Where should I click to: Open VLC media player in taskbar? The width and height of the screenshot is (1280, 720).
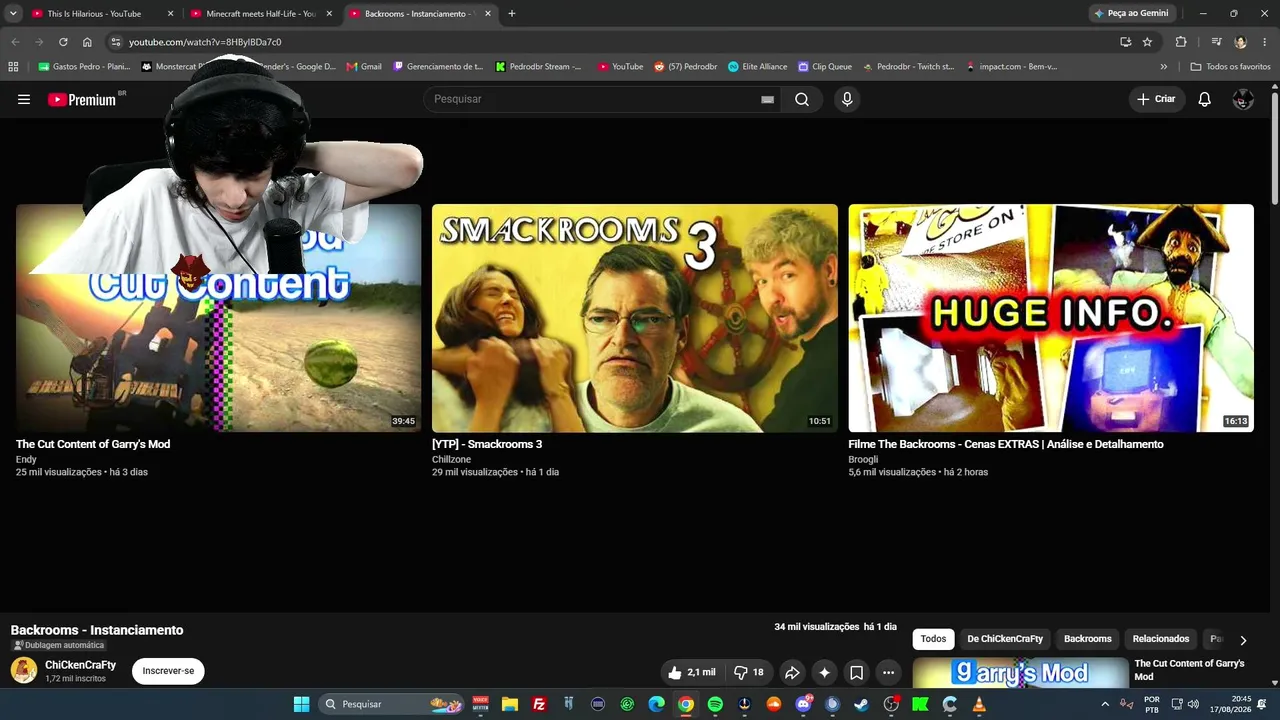pyautogui.click(x=979, y=704)
